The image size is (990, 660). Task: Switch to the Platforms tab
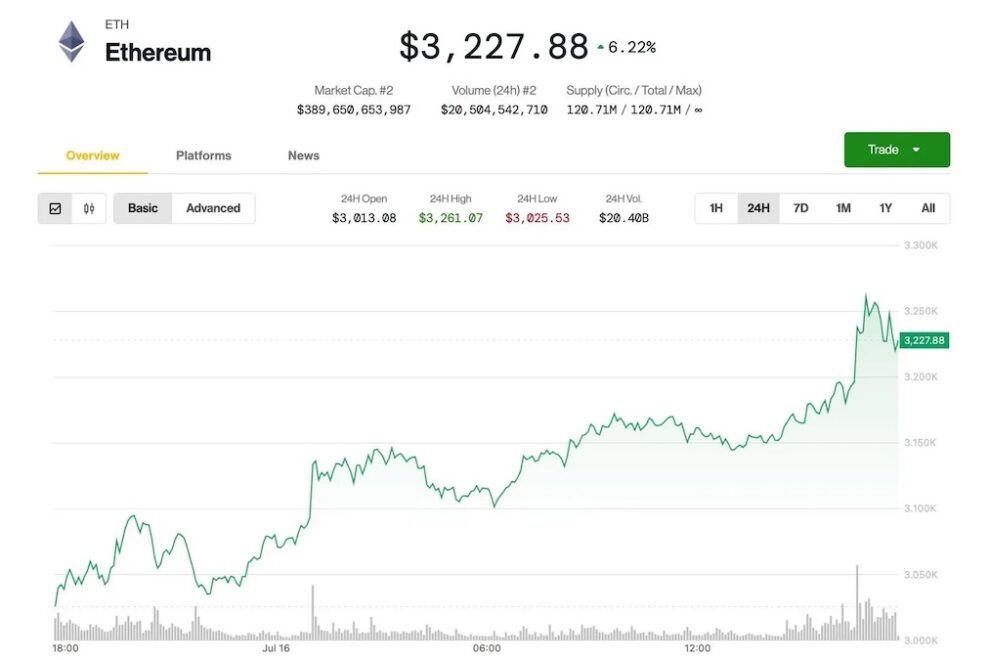click(204, 155)
